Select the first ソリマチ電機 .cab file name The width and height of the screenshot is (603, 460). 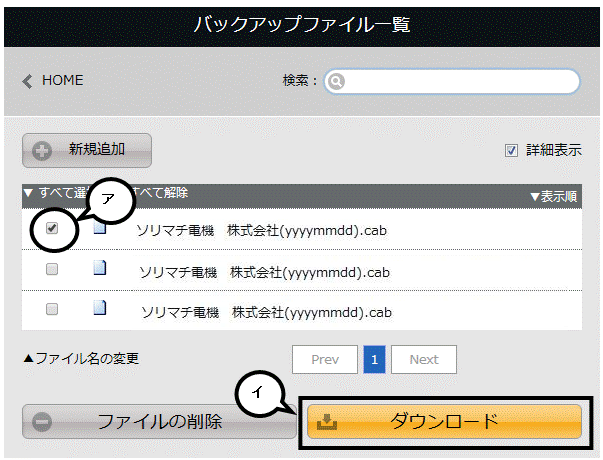pos(262,230)
